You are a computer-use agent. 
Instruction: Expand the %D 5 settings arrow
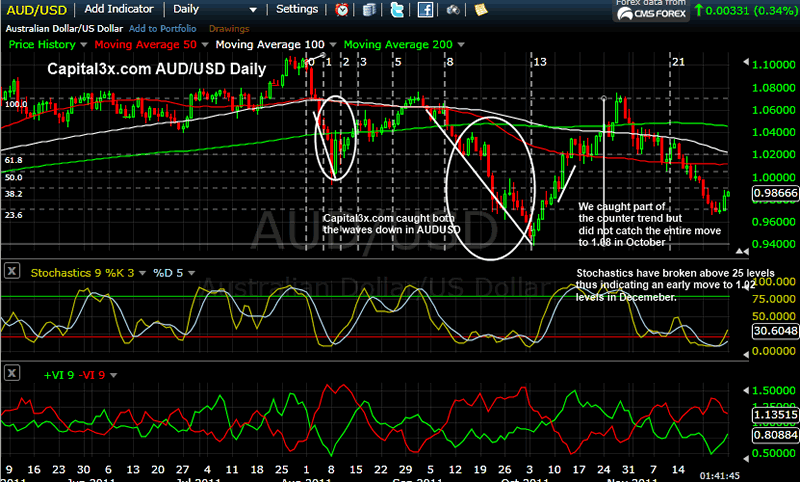(191, 273)
